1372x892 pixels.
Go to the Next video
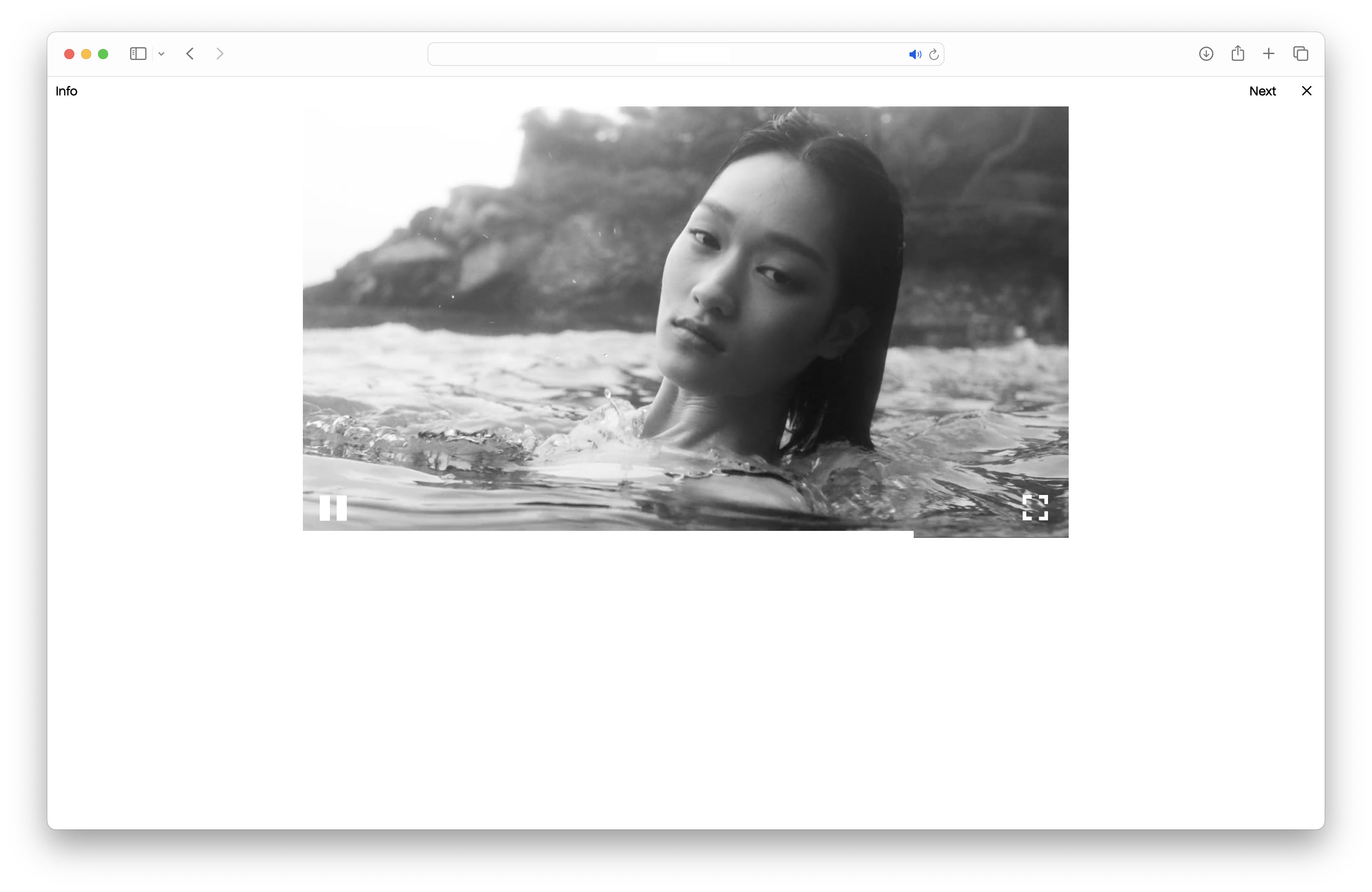pyautogui.click(x=1262, y=91)
